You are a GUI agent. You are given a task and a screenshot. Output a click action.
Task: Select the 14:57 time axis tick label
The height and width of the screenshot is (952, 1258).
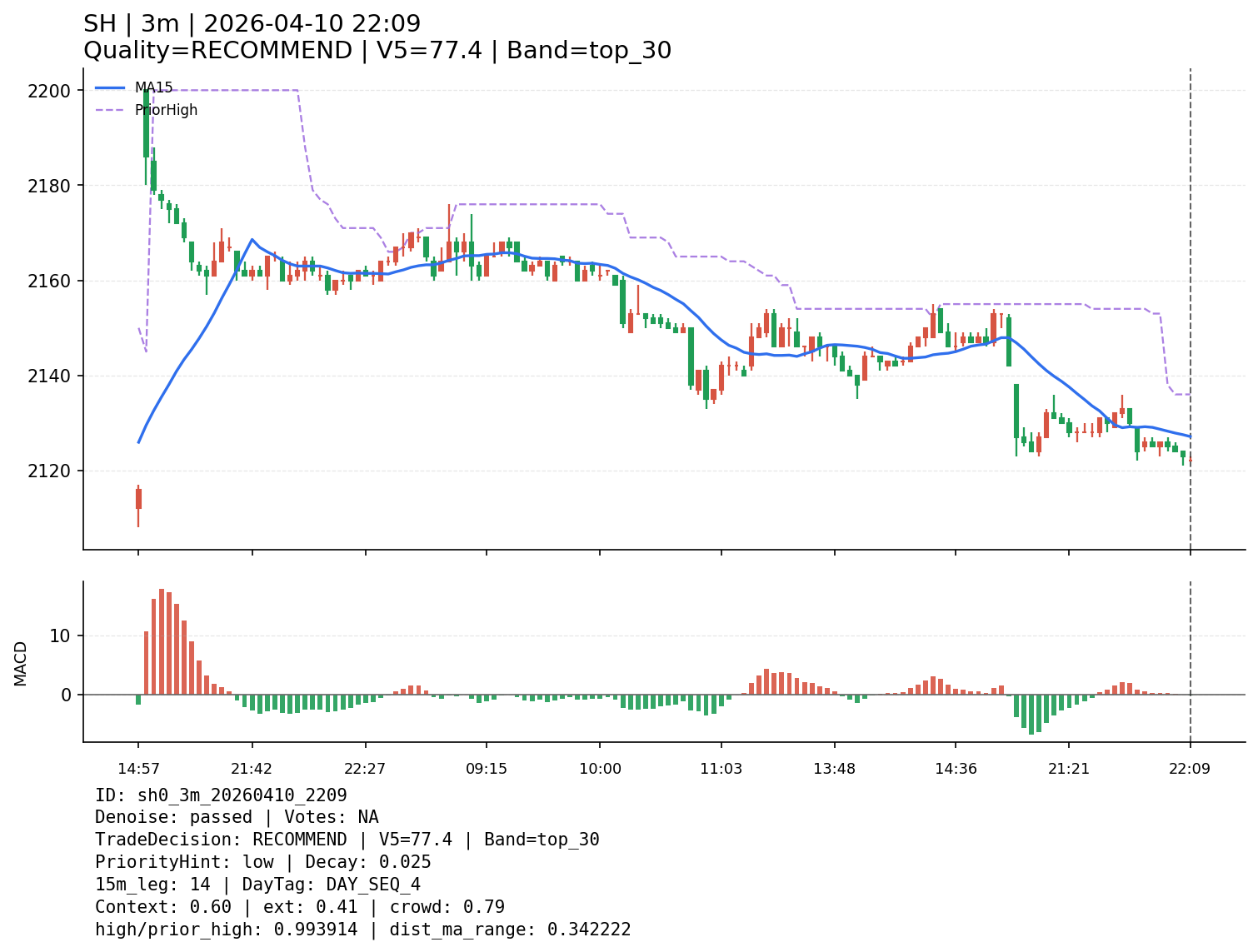click(138, 769)
